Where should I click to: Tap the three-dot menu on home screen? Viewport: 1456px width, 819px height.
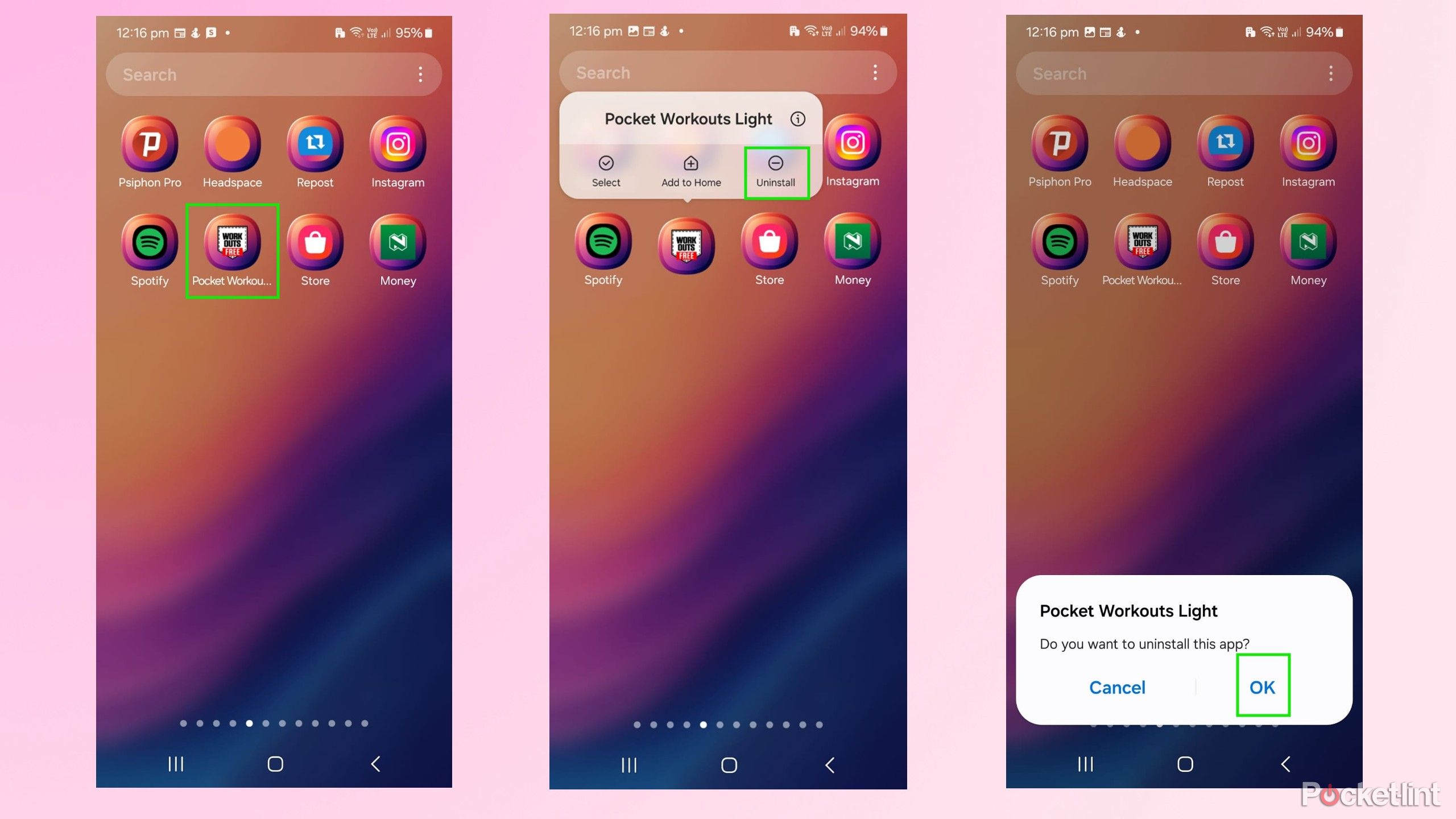(421, 74)
